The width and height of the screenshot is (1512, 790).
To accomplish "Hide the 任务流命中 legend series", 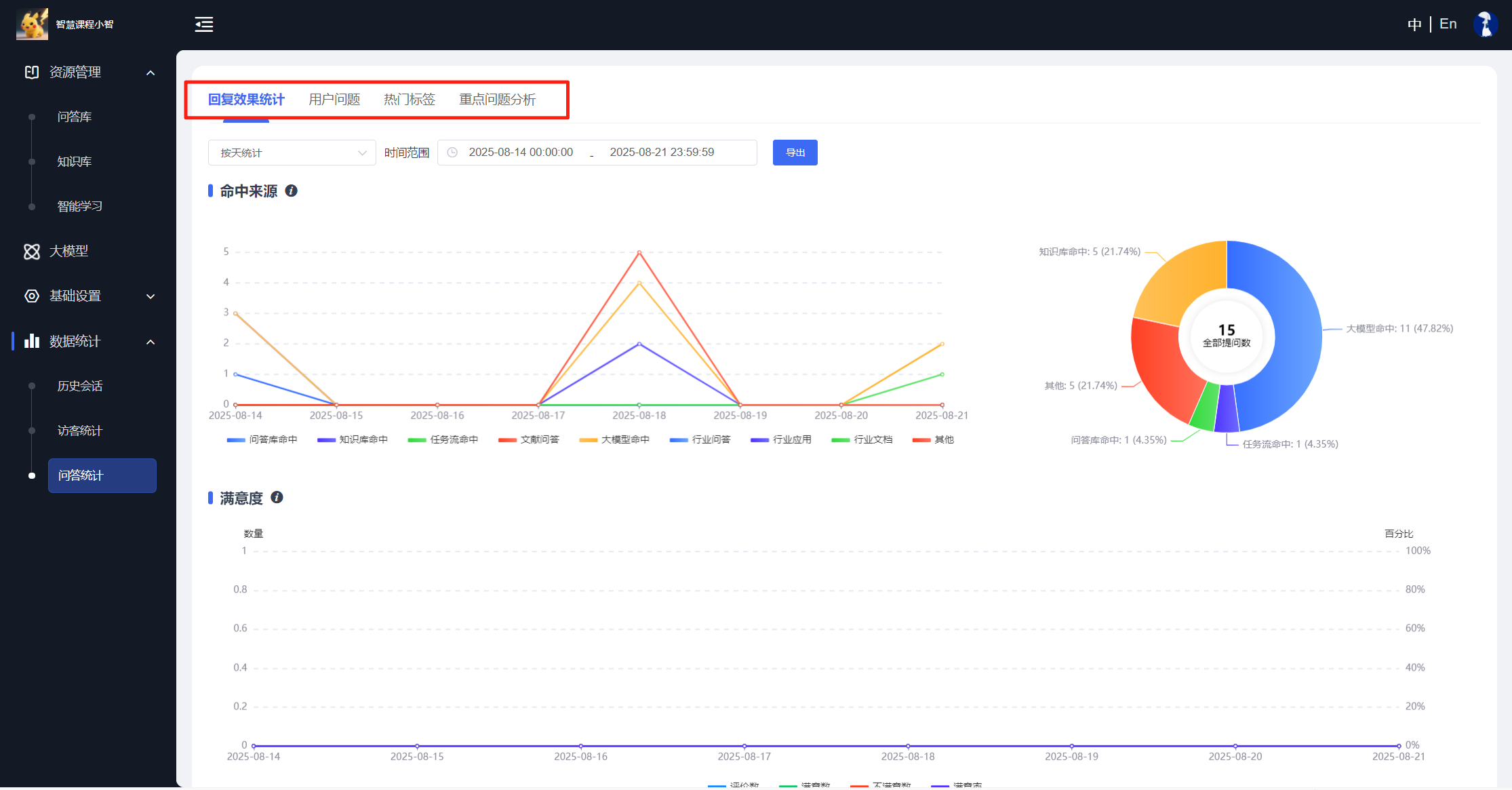I will [x=443, y=439].
